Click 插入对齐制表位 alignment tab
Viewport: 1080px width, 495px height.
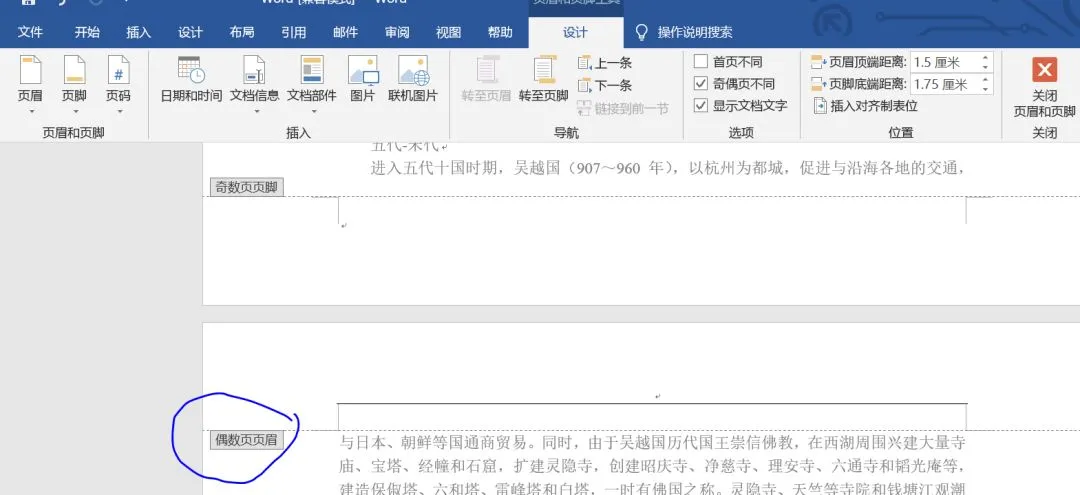[x=865, y=106]
